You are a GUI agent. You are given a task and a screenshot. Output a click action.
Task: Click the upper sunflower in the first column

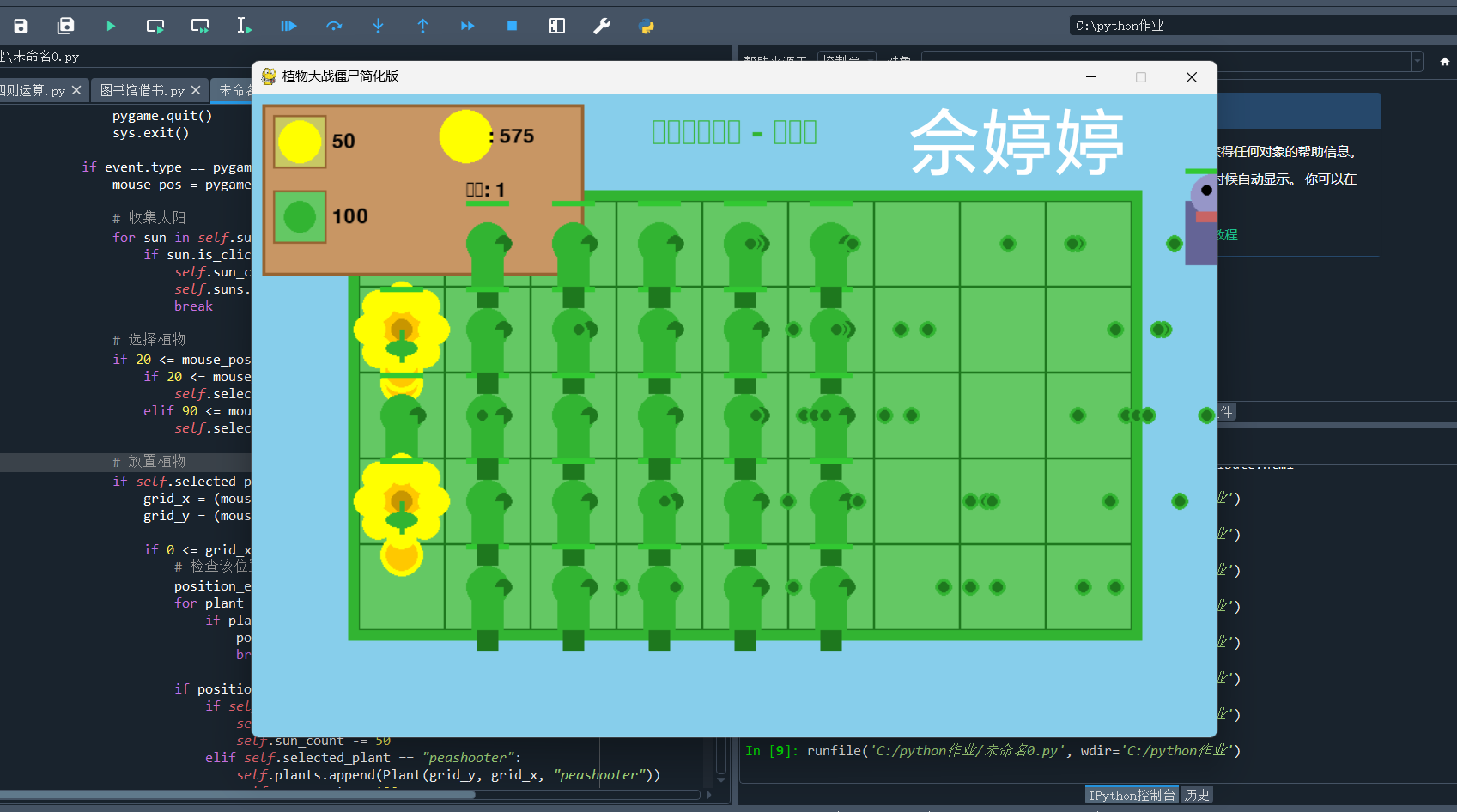[x=402, y=330]
